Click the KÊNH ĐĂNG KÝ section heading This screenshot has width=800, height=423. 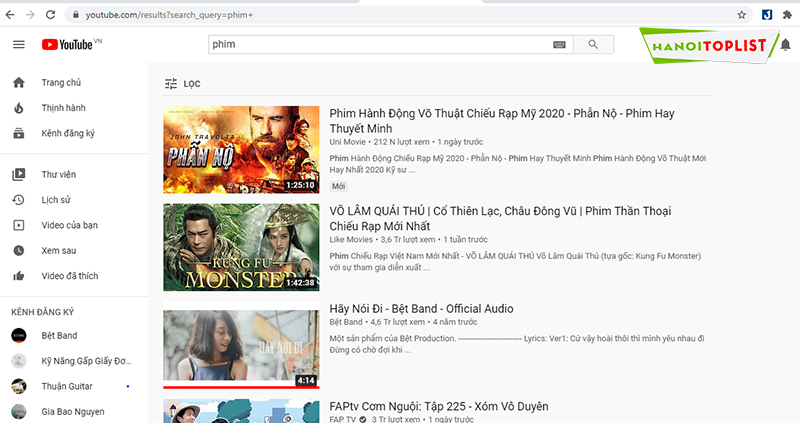(43, 312)
